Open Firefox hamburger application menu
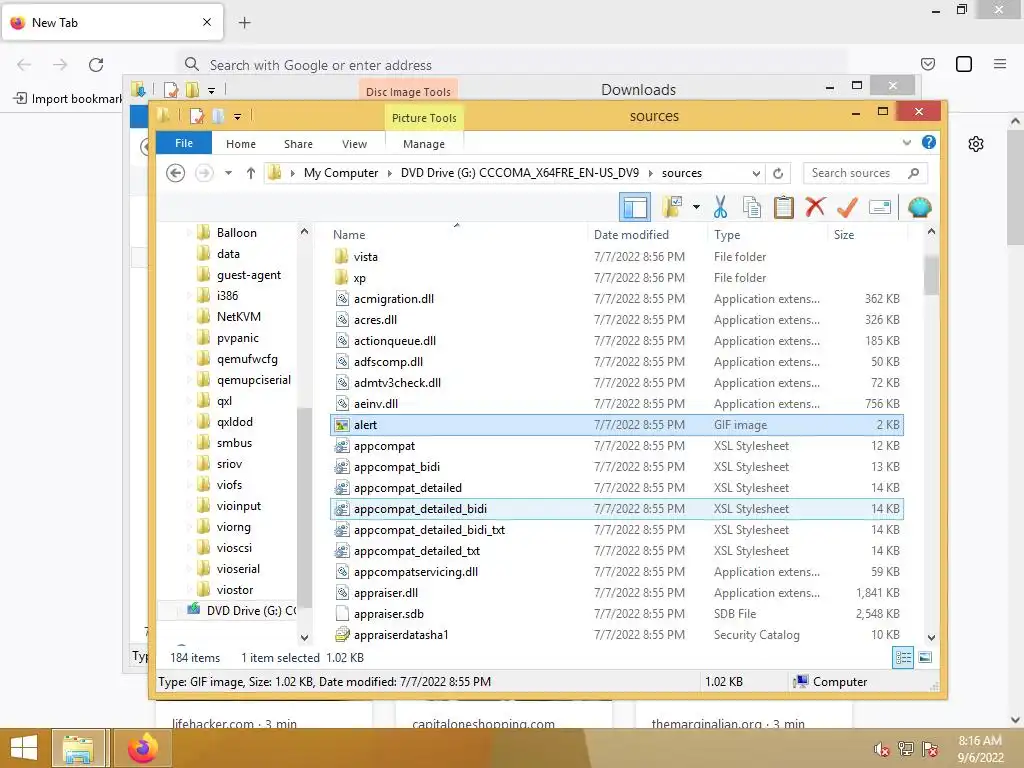 [x=1000, y=64]
